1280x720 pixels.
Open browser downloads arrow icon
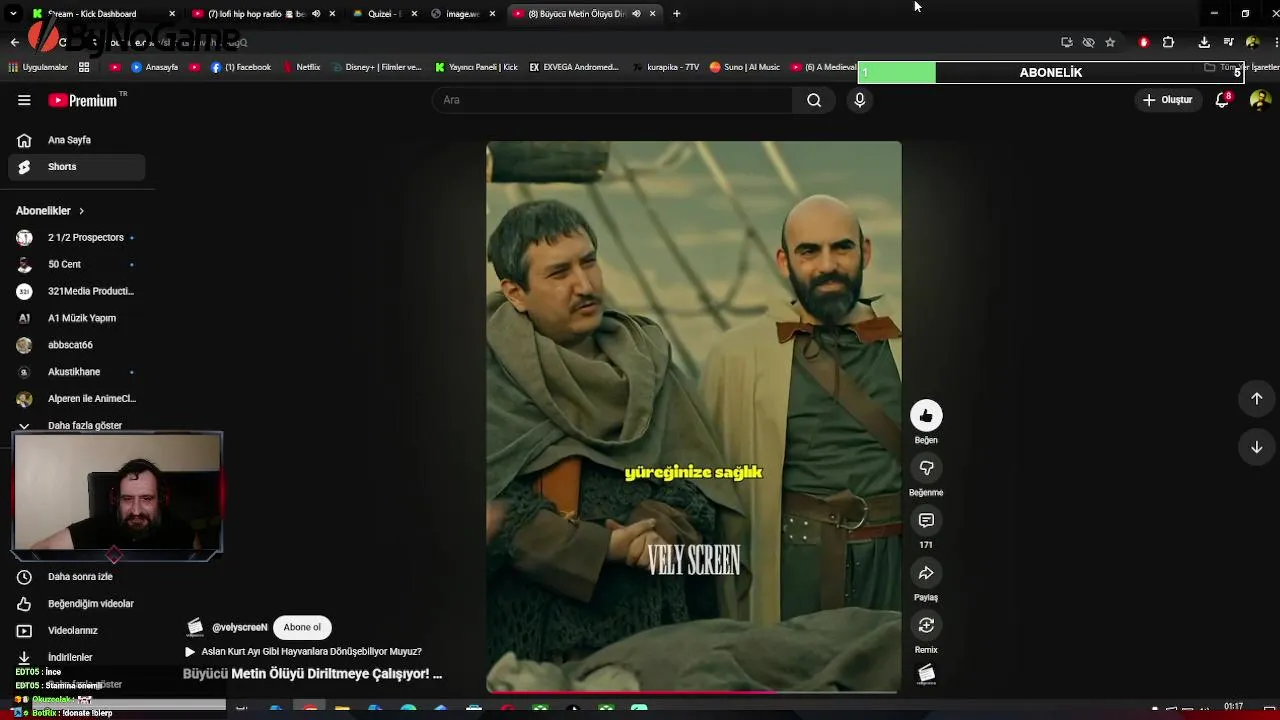click(x=1204, y=42)
